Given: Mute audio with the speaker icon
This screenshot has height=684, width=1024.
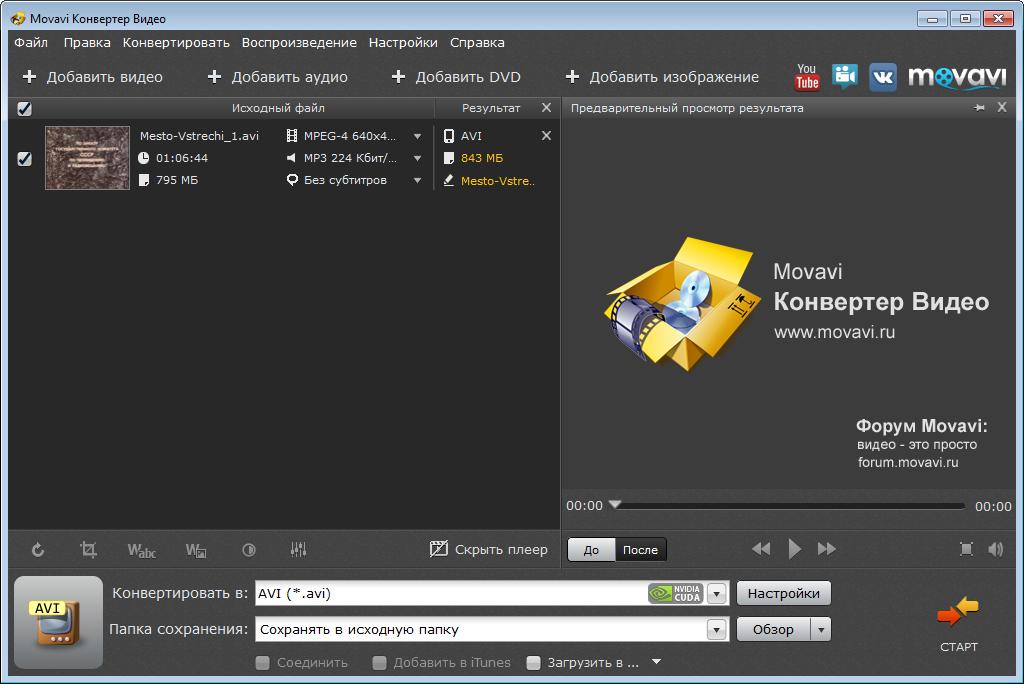Looking at the screenshot, I should click(995, 549).
